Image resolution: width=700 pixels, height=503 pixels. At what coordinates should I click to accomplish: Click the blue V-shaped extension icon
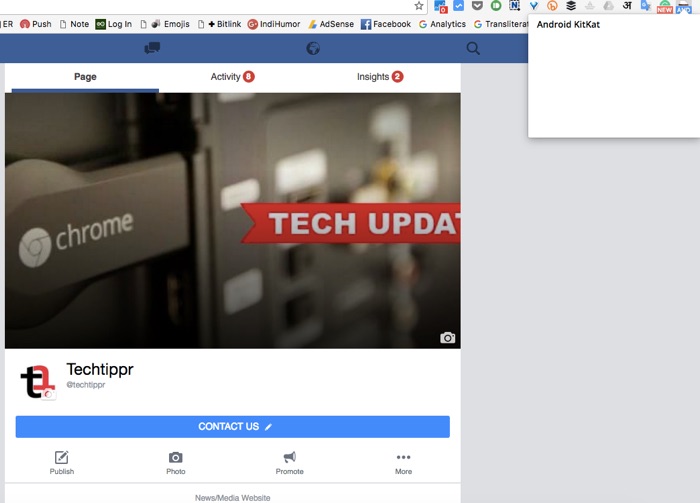533,6
